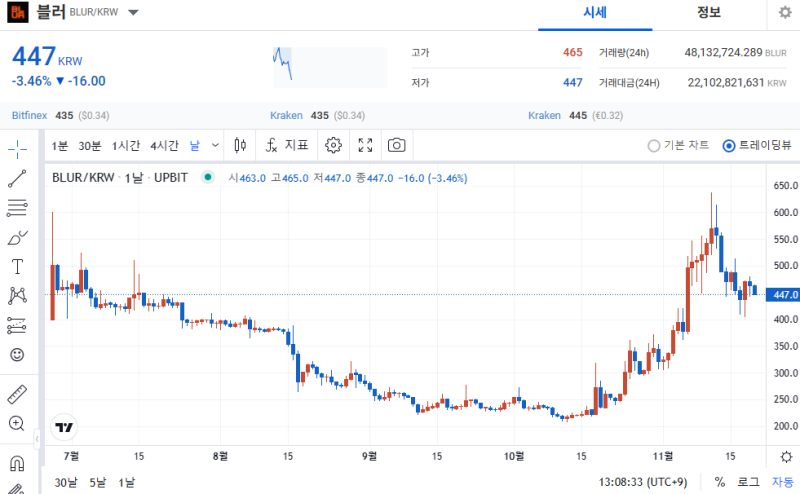This screenshot has width=800, height=494.
Task: Click the BLUR coin logo
Action: click(18, 12)
